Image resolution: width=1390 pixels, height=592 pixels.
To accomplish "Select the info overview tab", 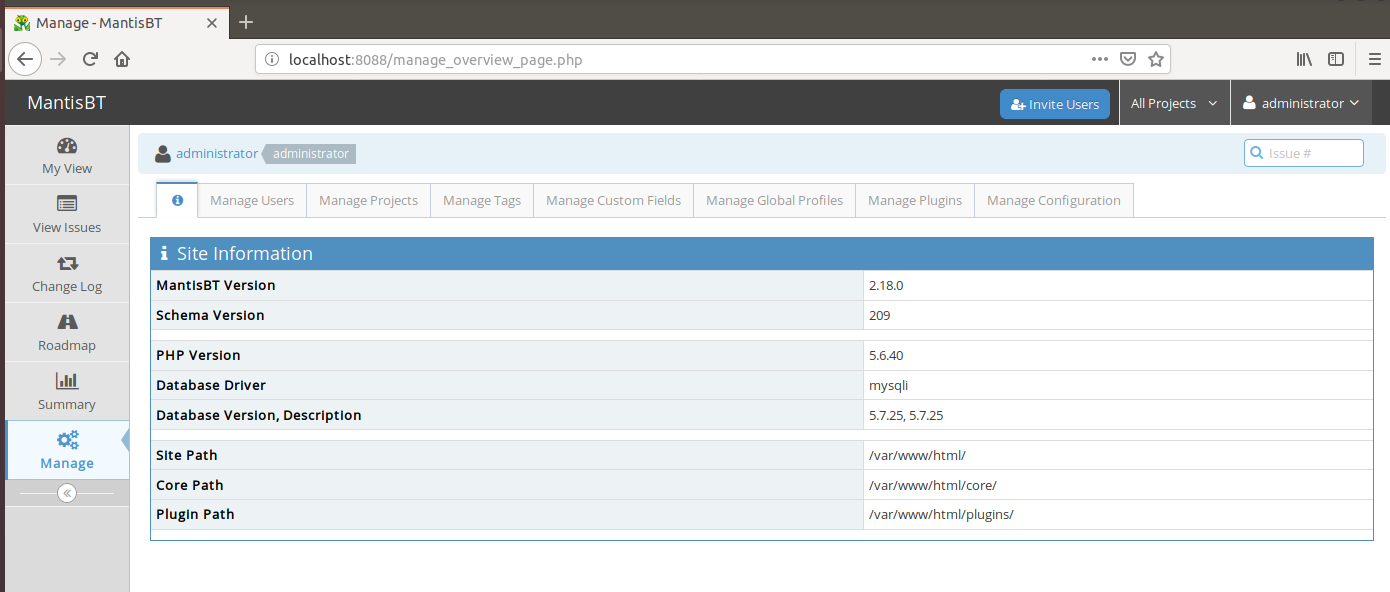I will tap(177, 200).
